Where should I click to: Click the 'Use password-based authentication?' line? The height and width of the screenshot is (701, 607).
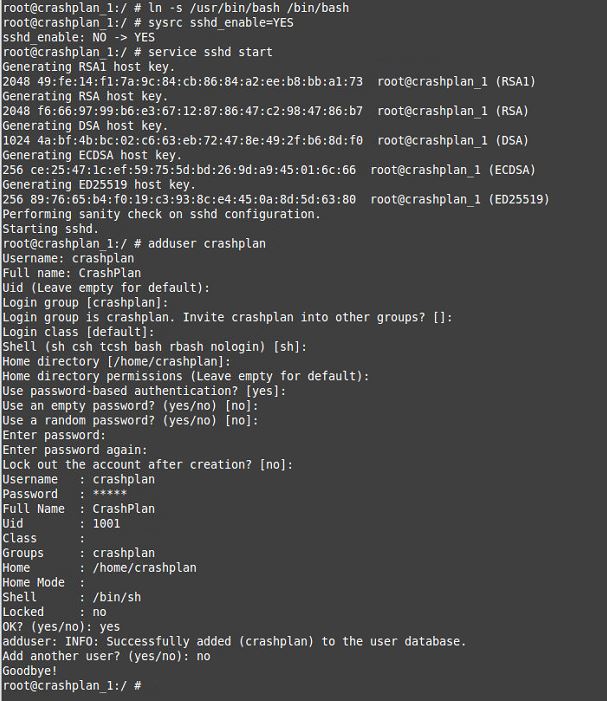point(144,391)
